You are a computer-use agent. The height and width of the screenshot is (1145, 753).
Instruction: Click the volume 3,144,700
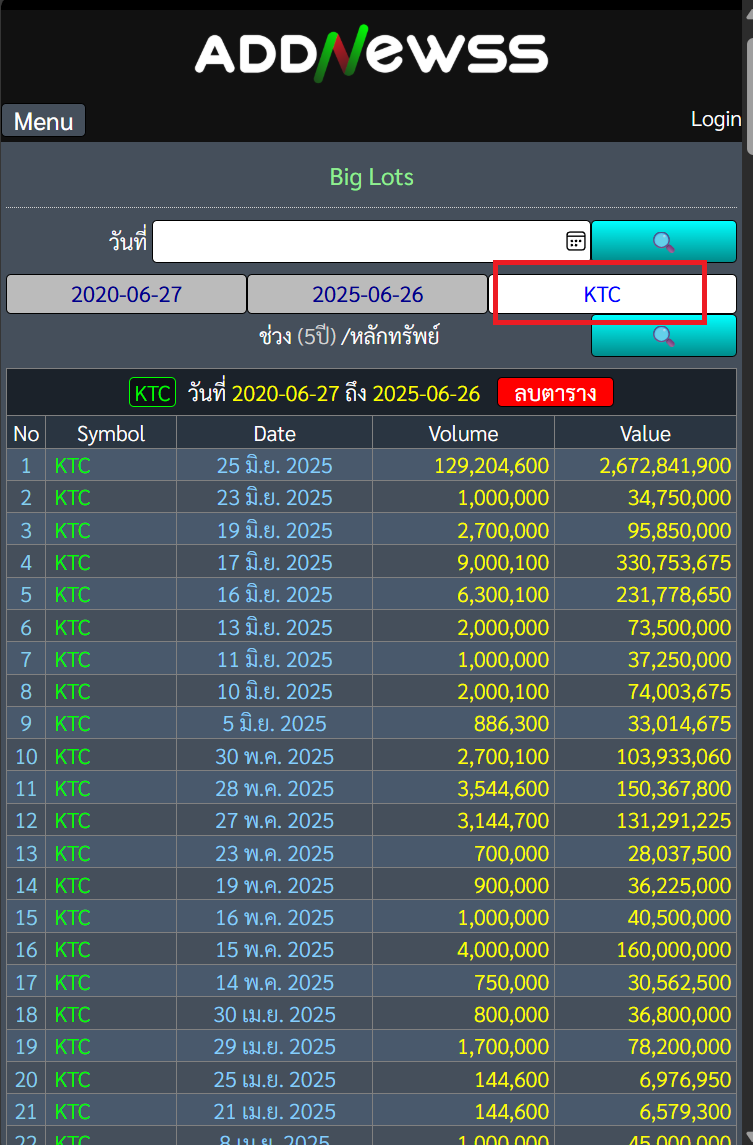[503, 821]
